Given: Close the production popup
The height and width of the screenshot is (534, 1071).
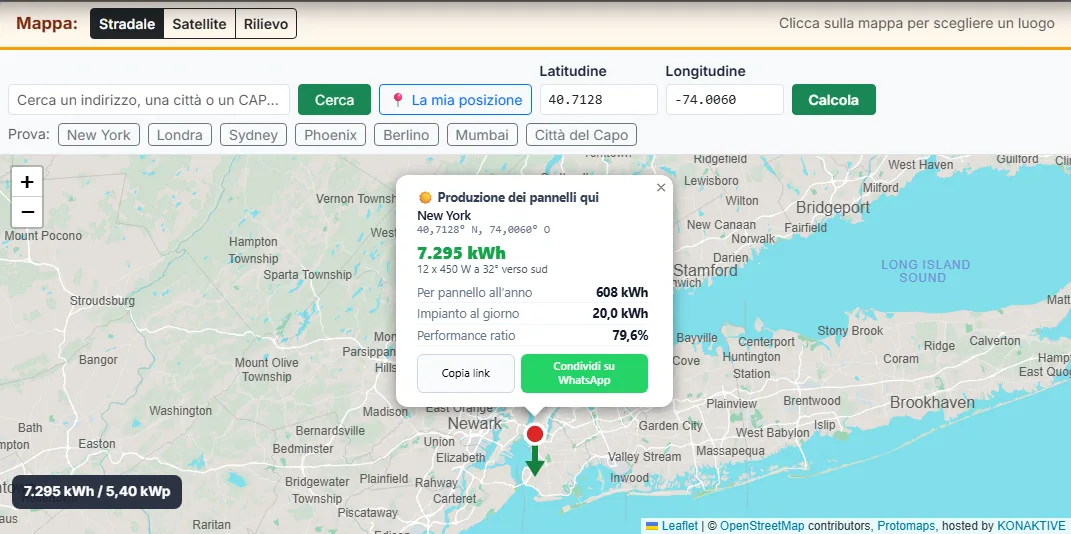Looking at the screenshot, I should click(x=660, y=187).
